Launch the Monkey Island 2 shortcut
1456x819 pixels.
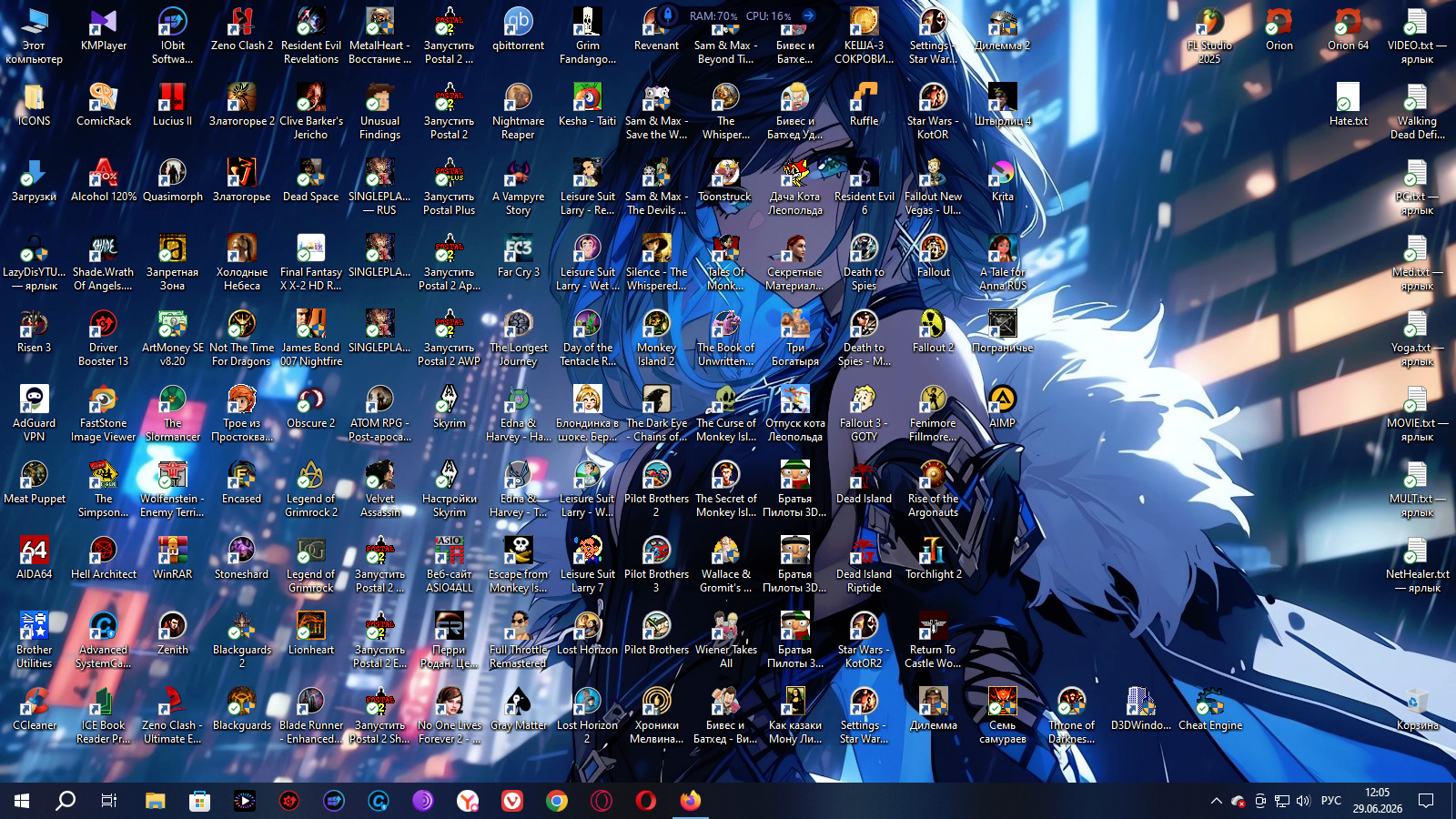[x=657, y=339]
